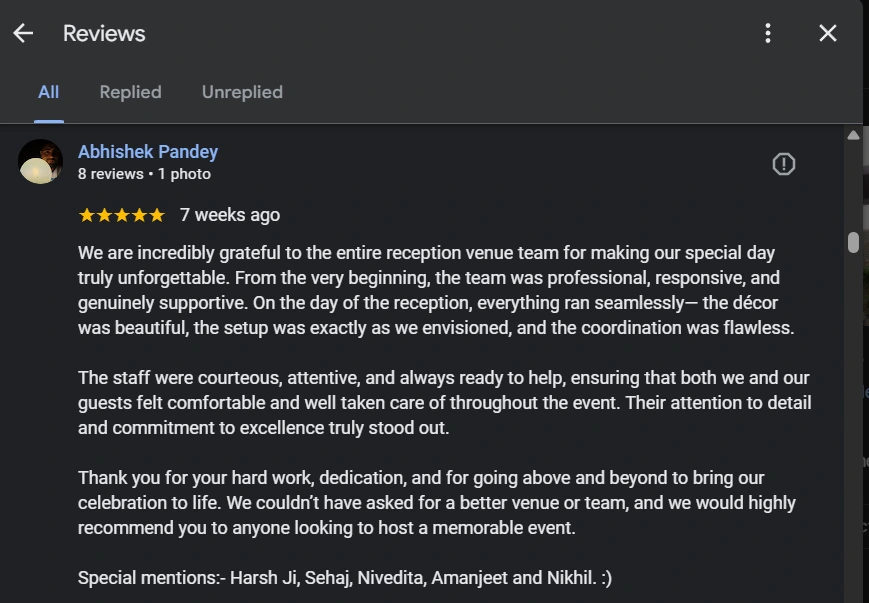Click Abhishek Pandey's profile picture

41,161
